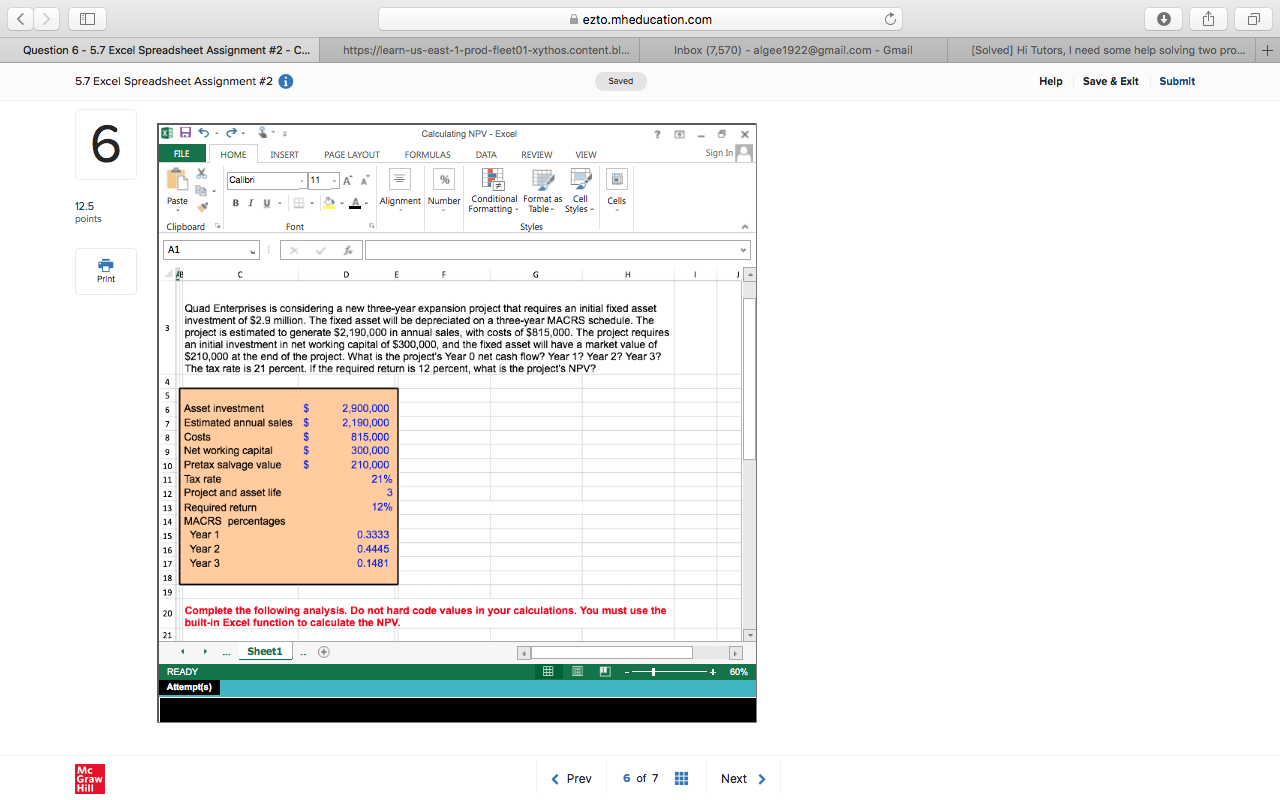Add a new sheet with the plus icon

click(x=323, y=652)
